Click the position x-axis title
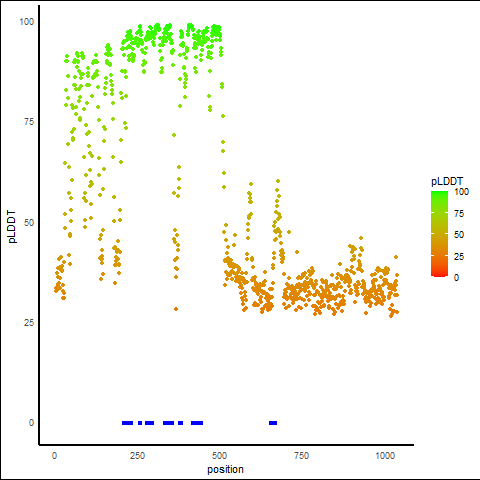Screen dimensions: 480x480 click(x=225, y=469)
